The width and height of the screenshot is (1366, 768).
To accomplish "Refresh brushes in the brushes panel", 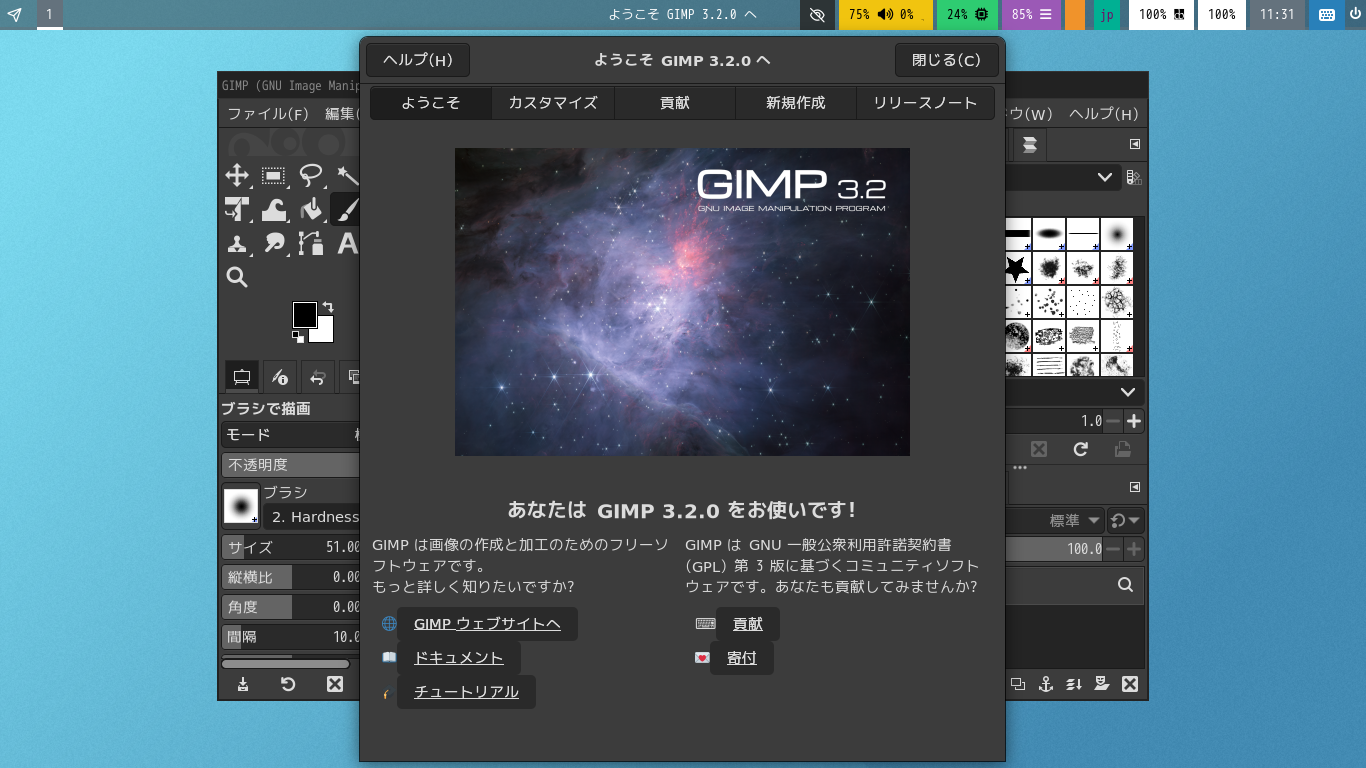I will (1081, 449).
